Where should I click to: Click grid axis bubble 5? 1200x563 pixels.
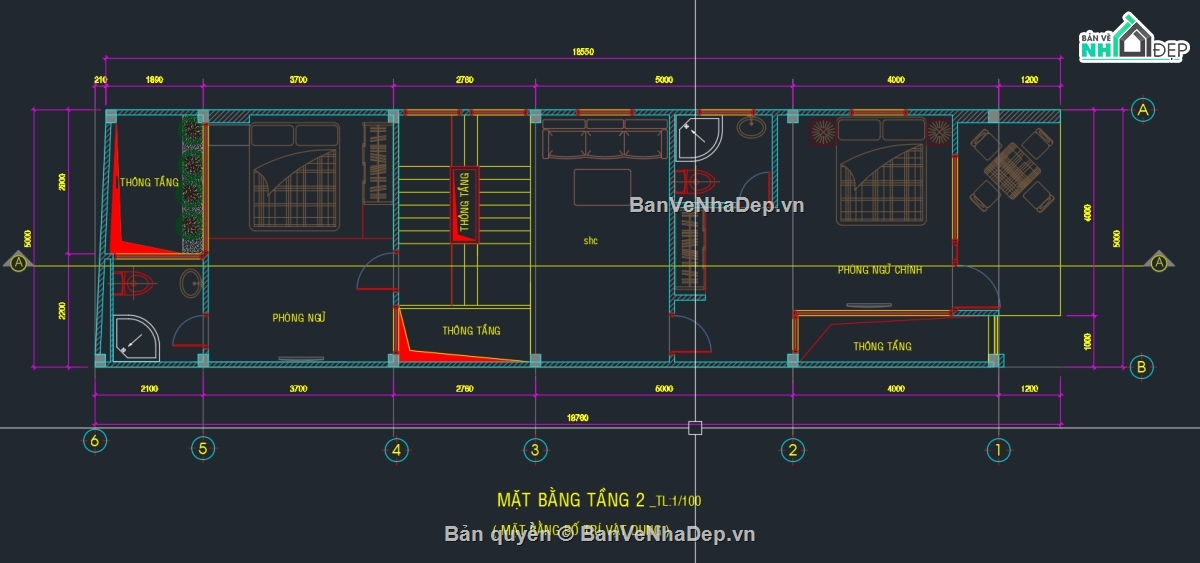point(203,450)
